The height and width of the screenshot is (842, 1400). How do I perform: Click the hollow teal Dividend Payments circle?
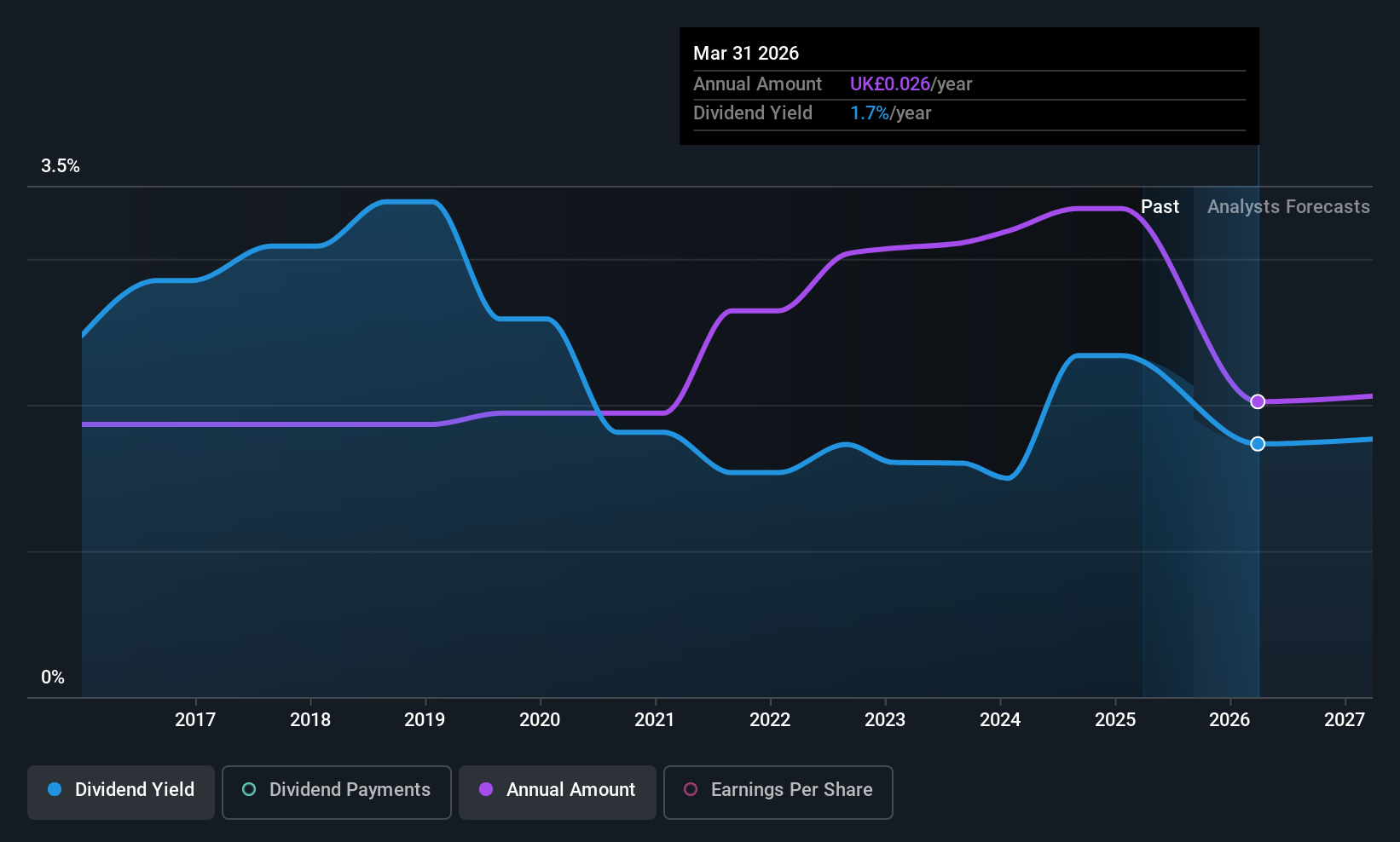(x=249, y=790)
